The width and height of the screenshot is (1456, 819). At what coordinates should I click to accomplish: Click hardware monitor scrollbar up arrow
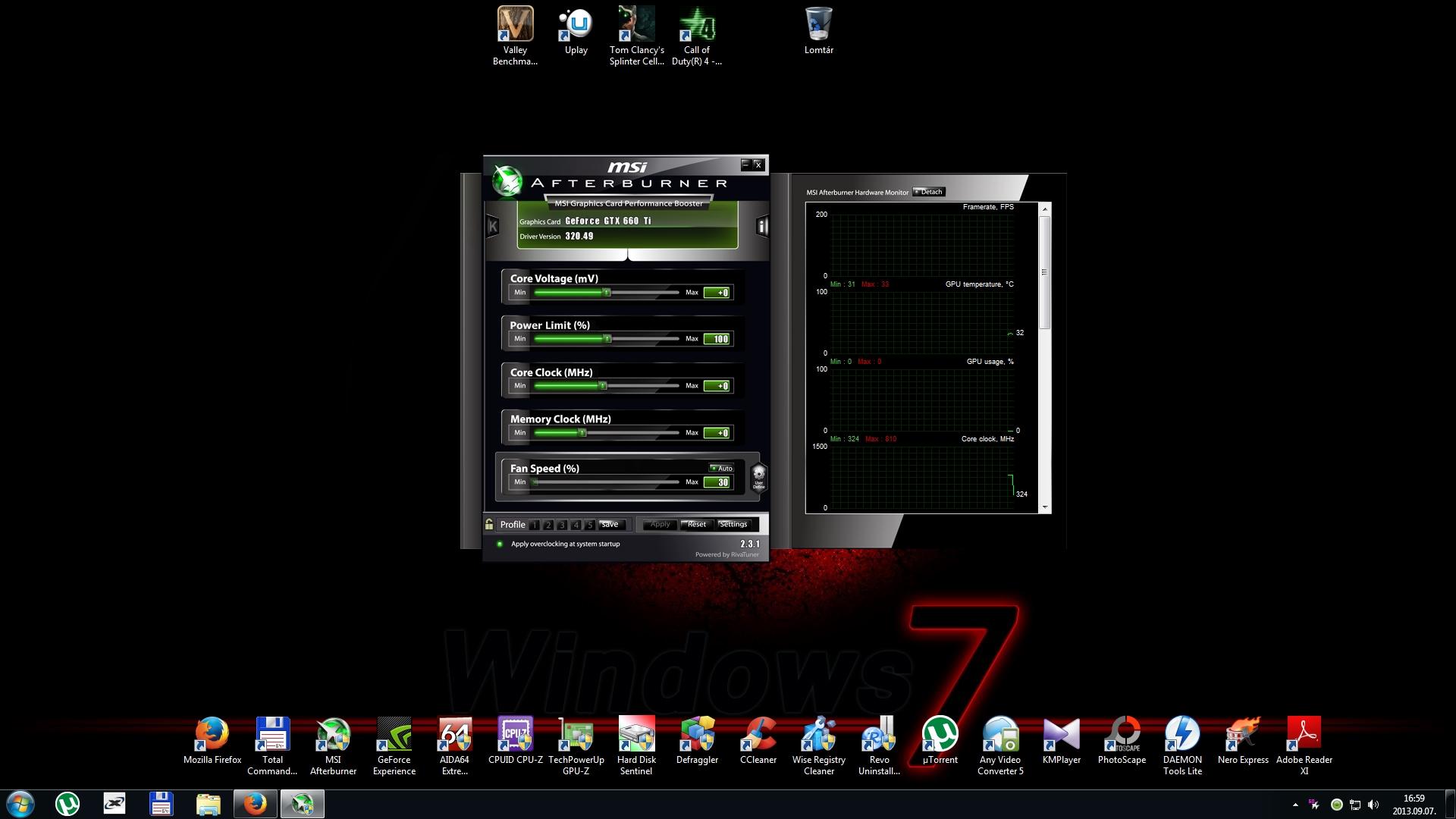click(x=1045, y=209)
